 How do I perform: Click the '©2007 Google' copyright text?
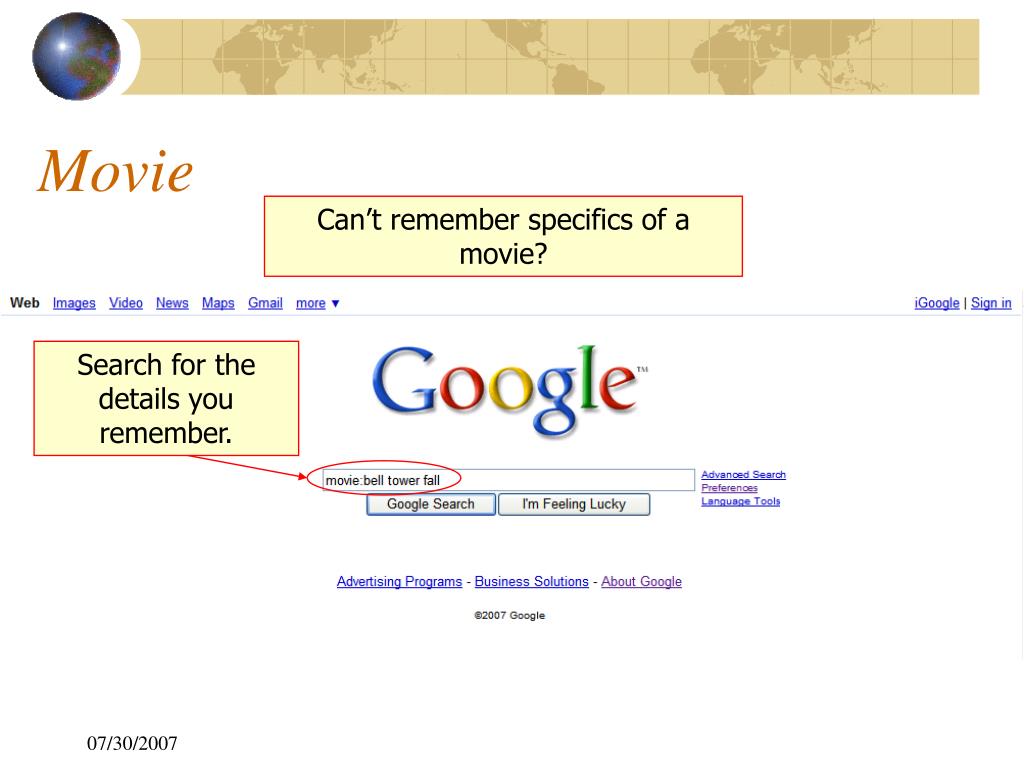point(509,615)
